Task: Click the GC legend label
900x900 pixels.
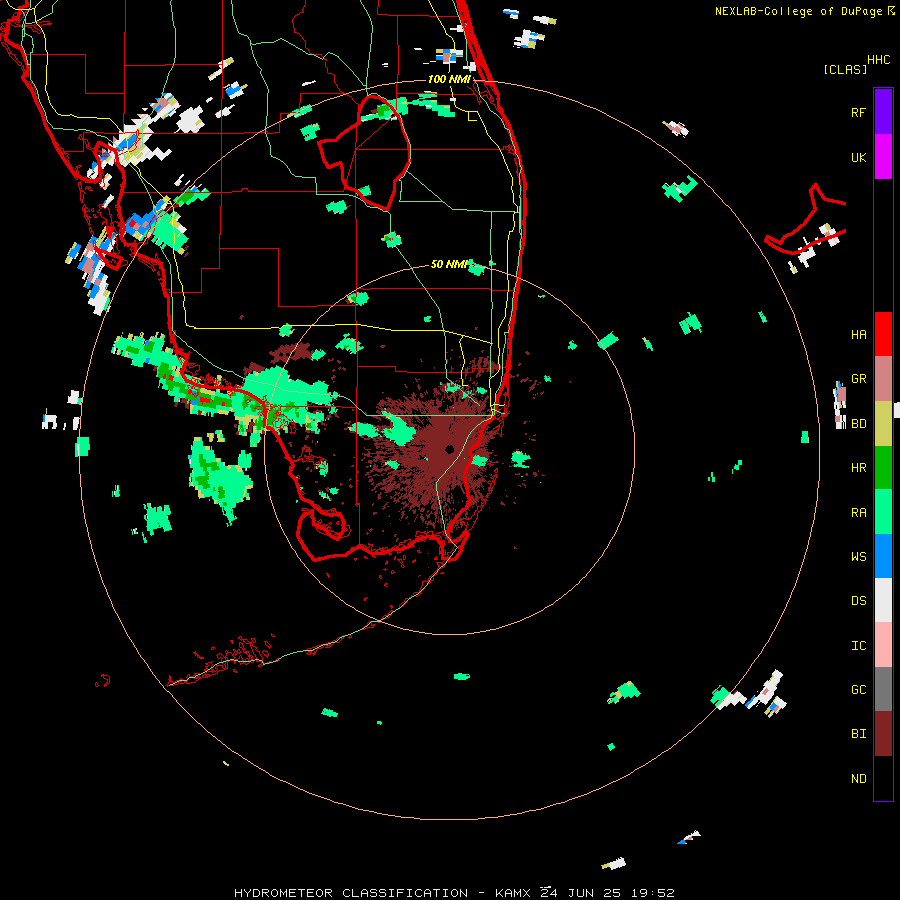Action: (858, 690)
